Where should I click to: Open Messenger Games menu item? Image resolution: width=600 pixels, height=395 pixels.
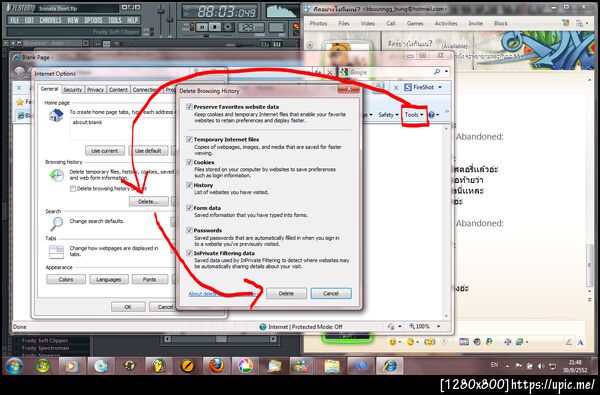click(415, 23)
